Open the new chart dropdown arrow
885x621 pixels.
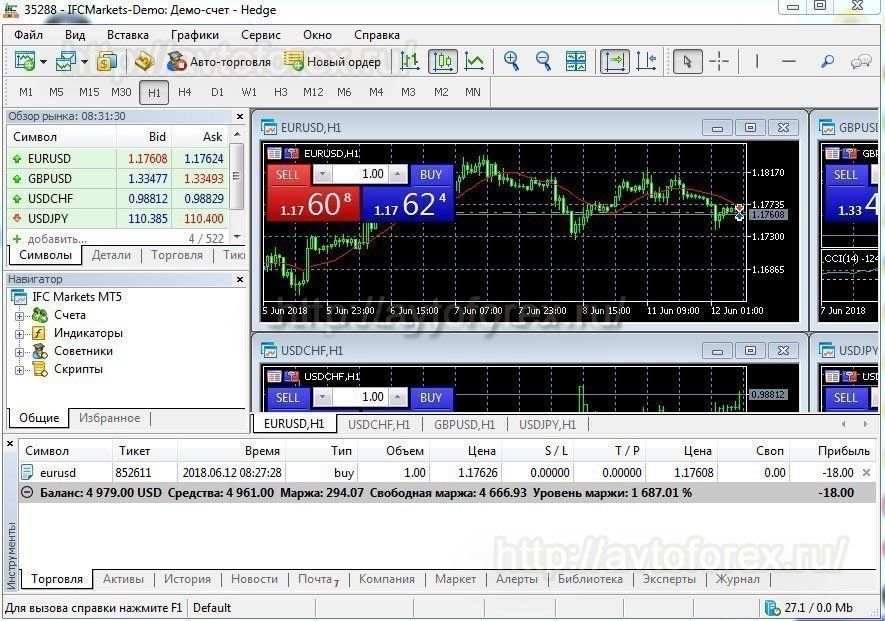[x=42, y=61]
